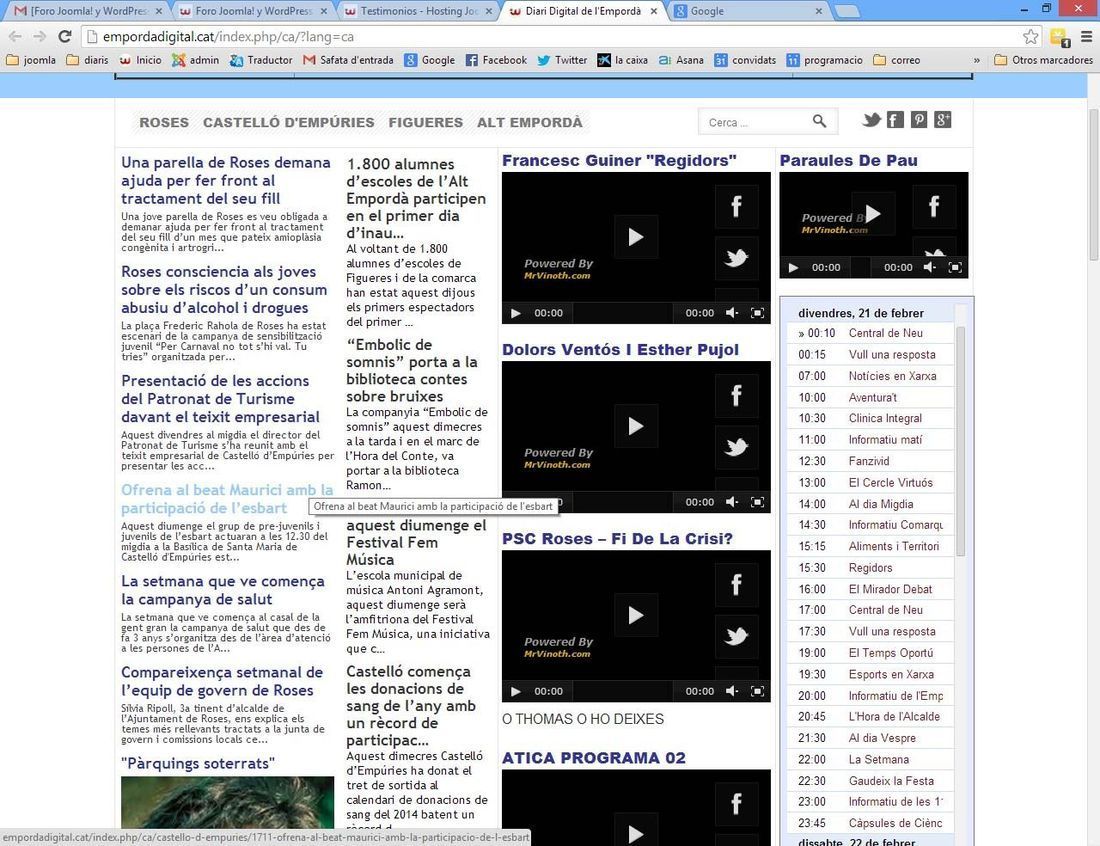This screenshot has height=846, width=1100.
Task: Open article Una parella de Roses demana ajuda
Action: pos(226,180)
